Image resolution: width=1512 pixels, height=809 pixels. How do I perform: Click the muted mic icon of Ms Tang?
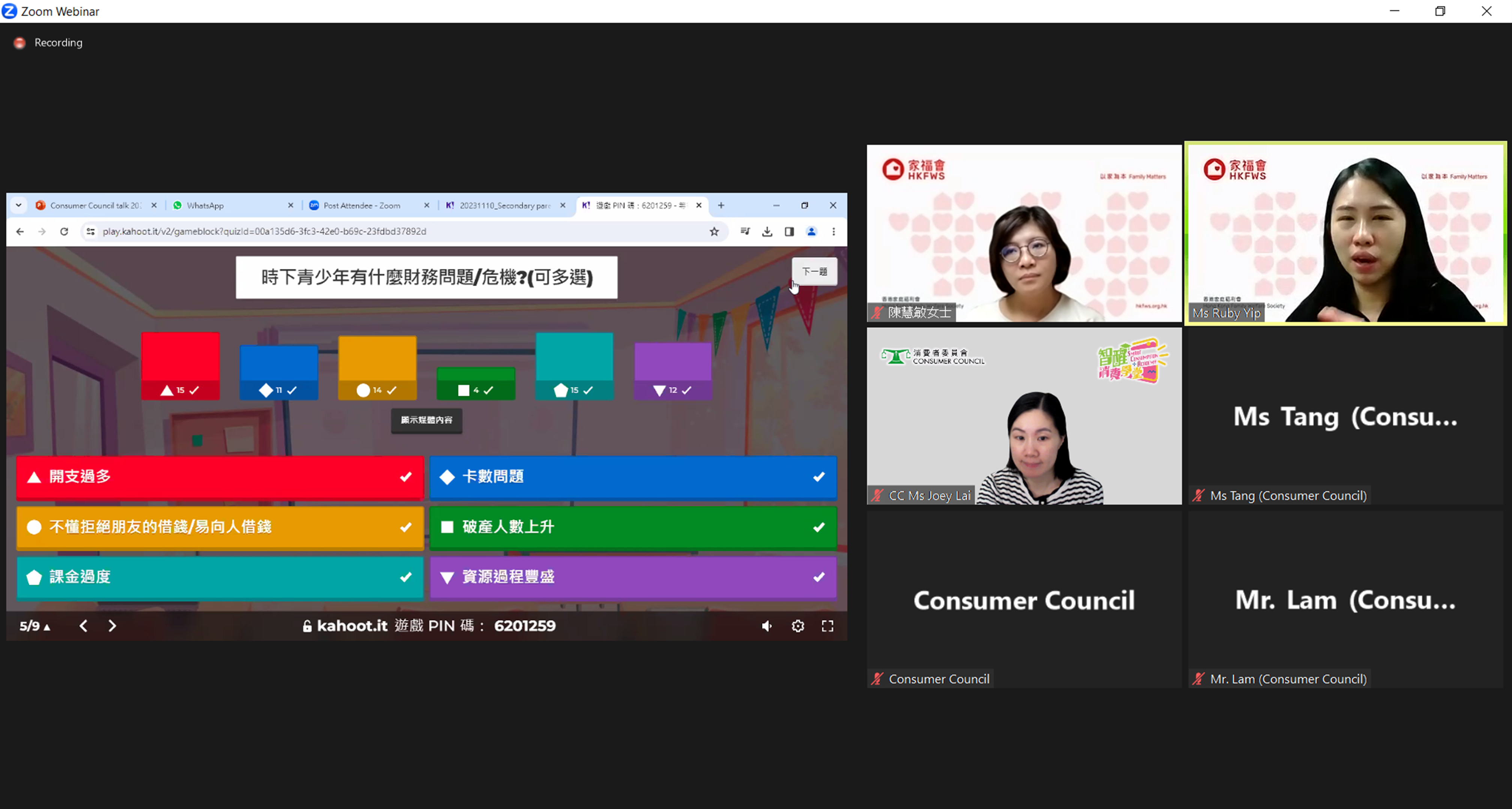pyautogui.click(x=1198, y=496)
